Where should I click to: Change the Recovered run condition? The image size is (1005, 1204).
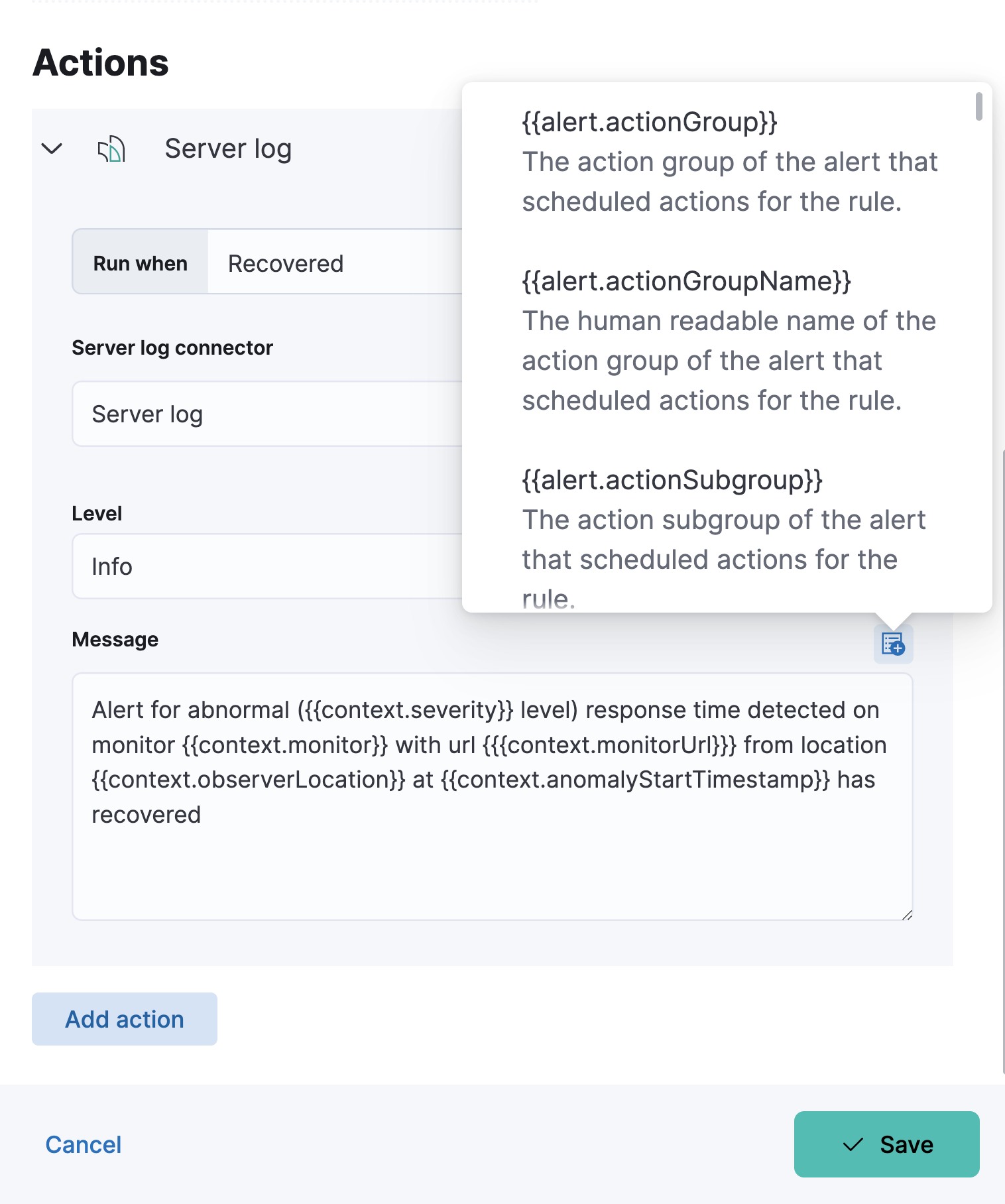pos(285,263)
